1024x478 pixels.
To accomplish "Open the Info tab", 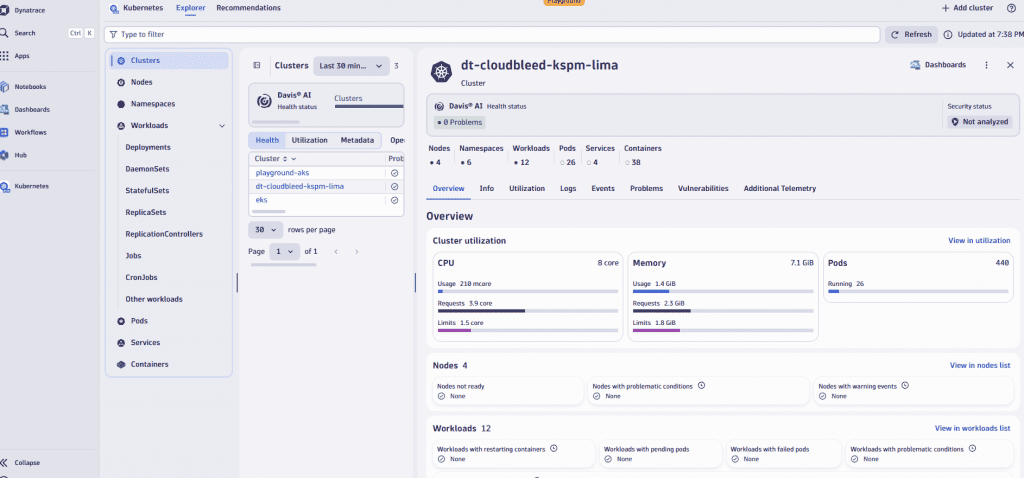I will (487, 188).
